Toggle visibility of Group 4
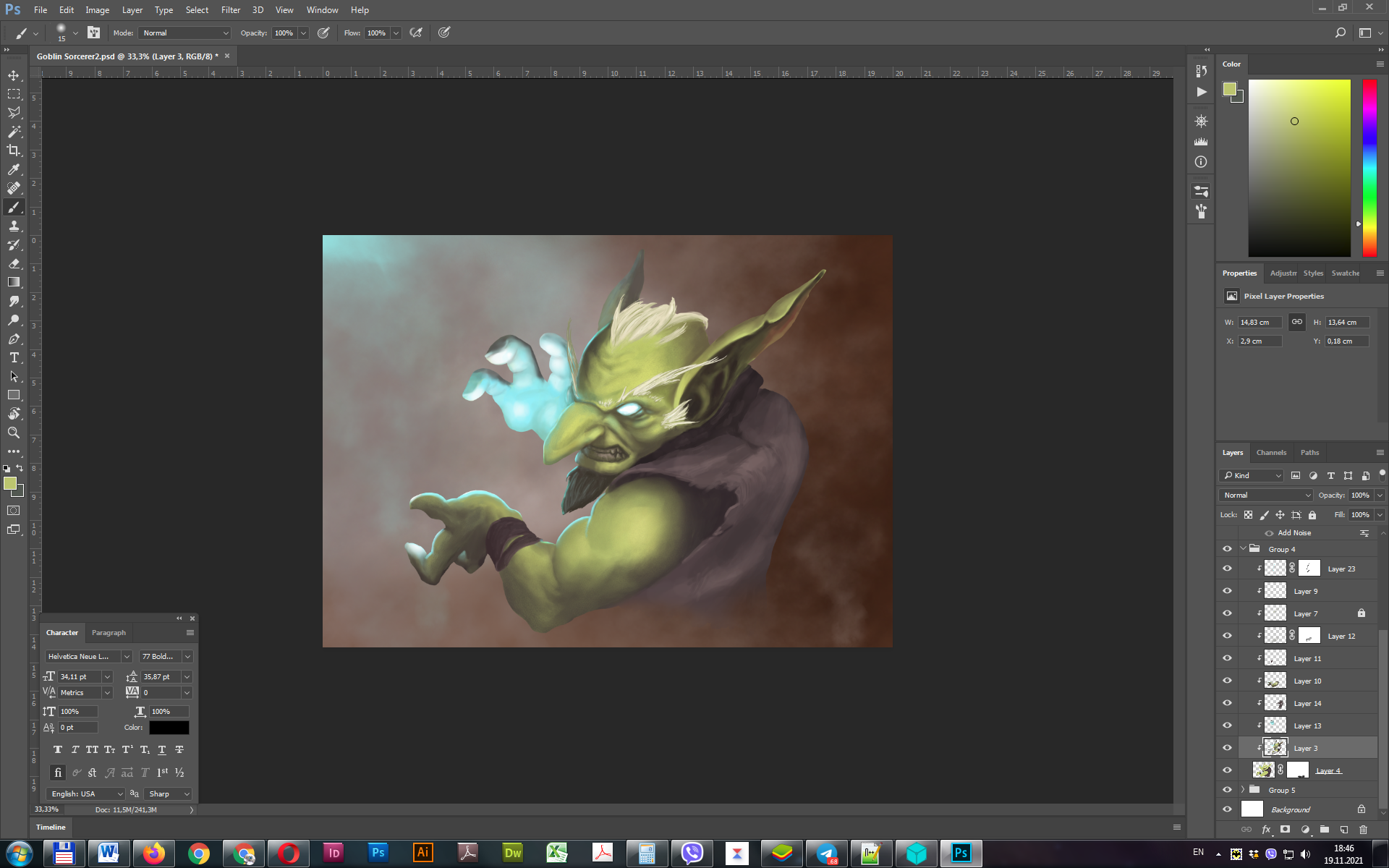 (1227, 549)
